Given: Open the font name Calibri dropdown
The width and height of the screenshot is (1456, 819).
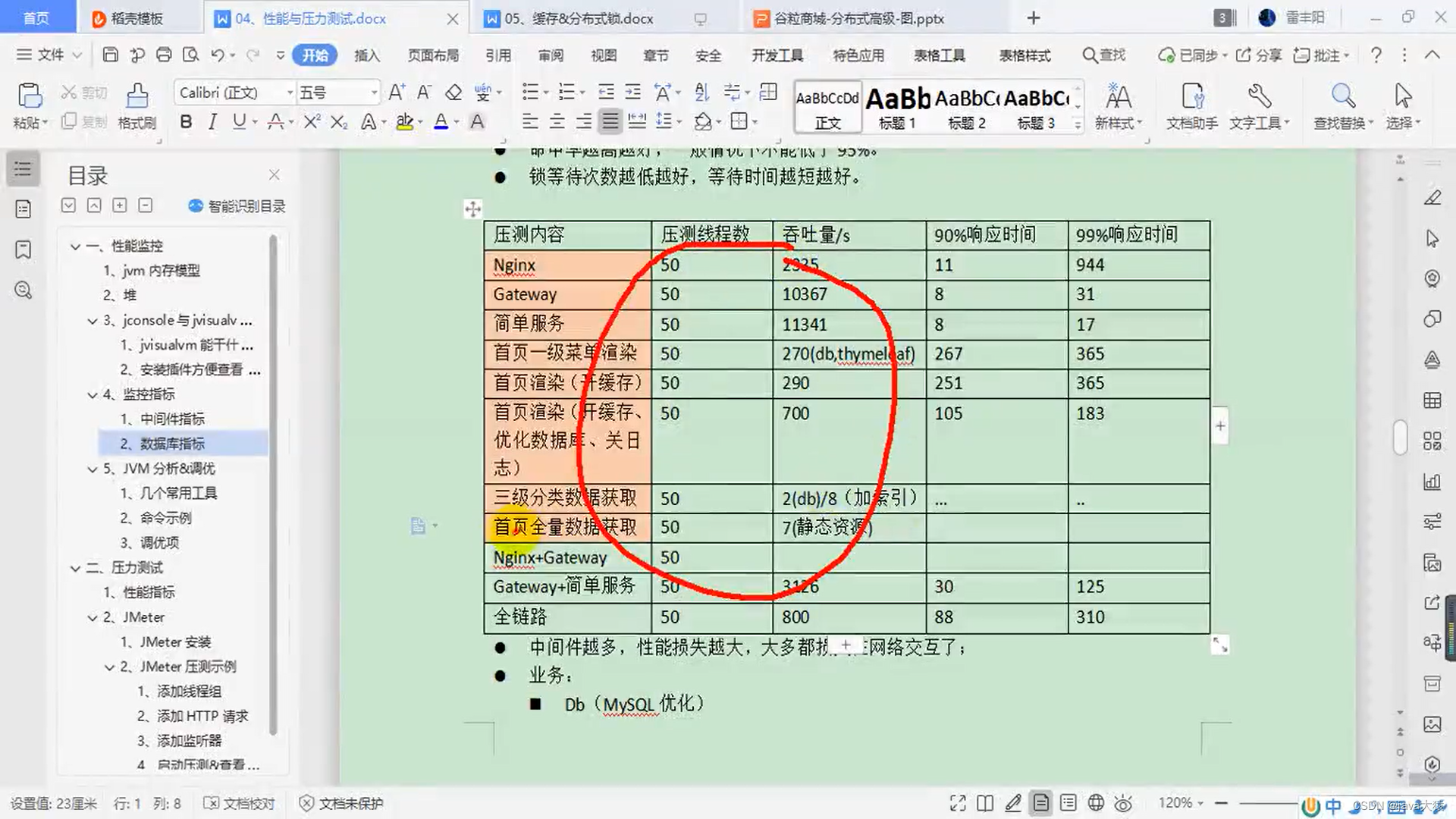Looking at the screenshot, I should tap(290, 93).
